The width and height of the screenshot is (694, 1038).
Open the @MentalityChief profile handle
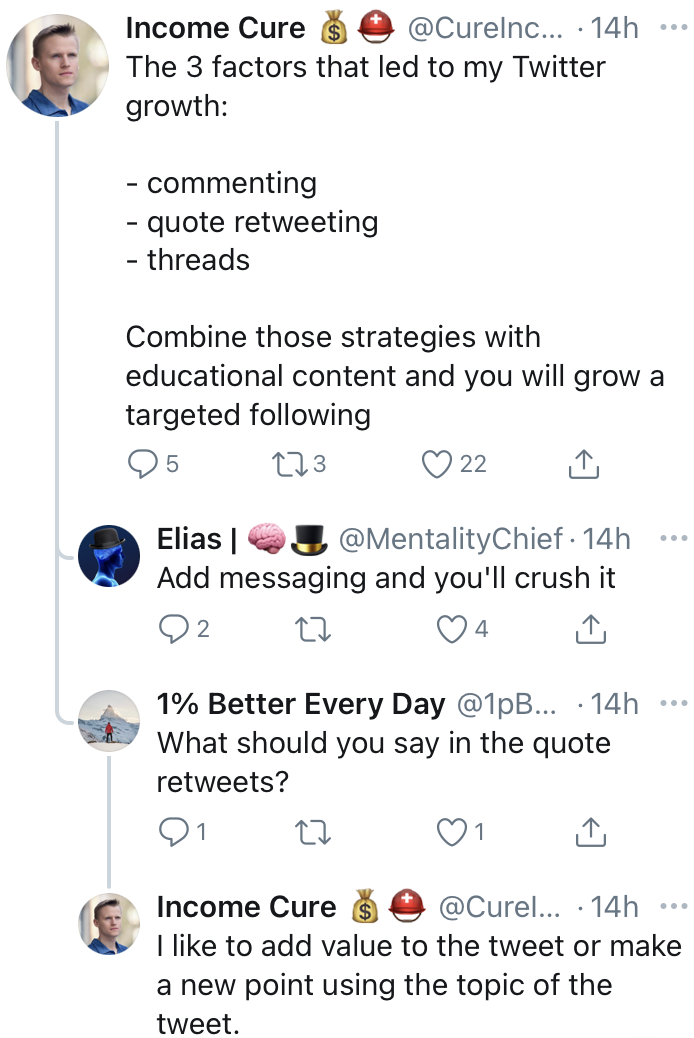pos(452,540)
